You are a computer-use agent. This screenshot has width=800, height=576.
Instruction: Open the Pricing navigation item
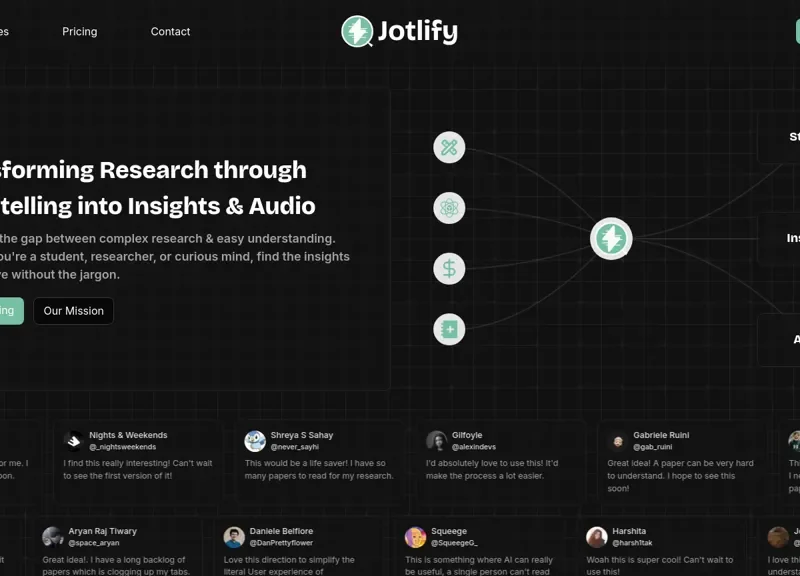79,31
